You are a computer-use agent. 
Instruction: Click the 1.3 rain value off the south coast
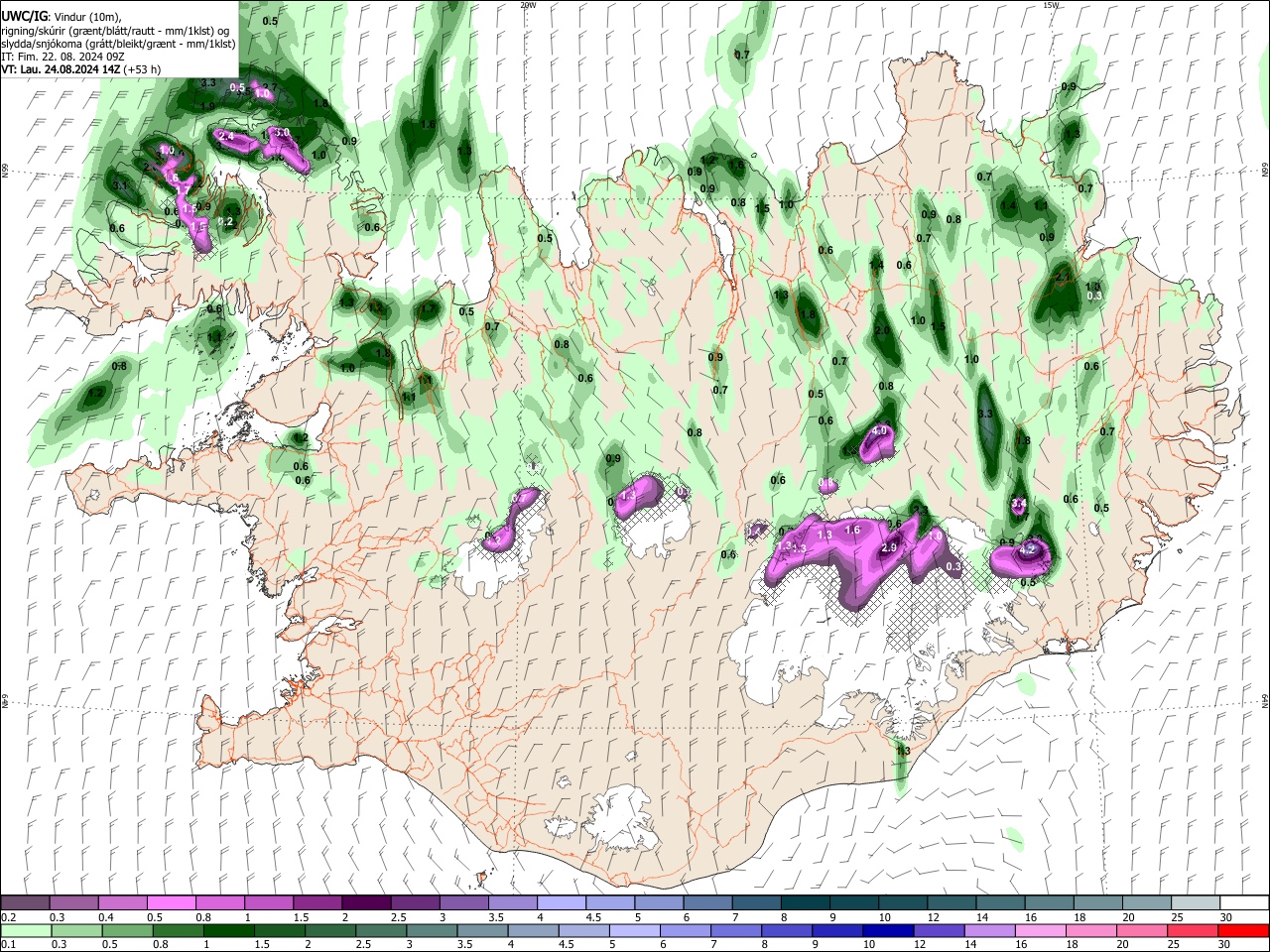coord(903,752)
